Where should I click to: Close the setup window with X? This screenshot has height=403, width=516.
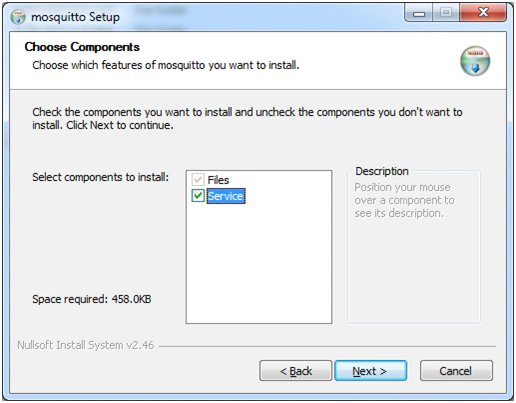[483, 13]
